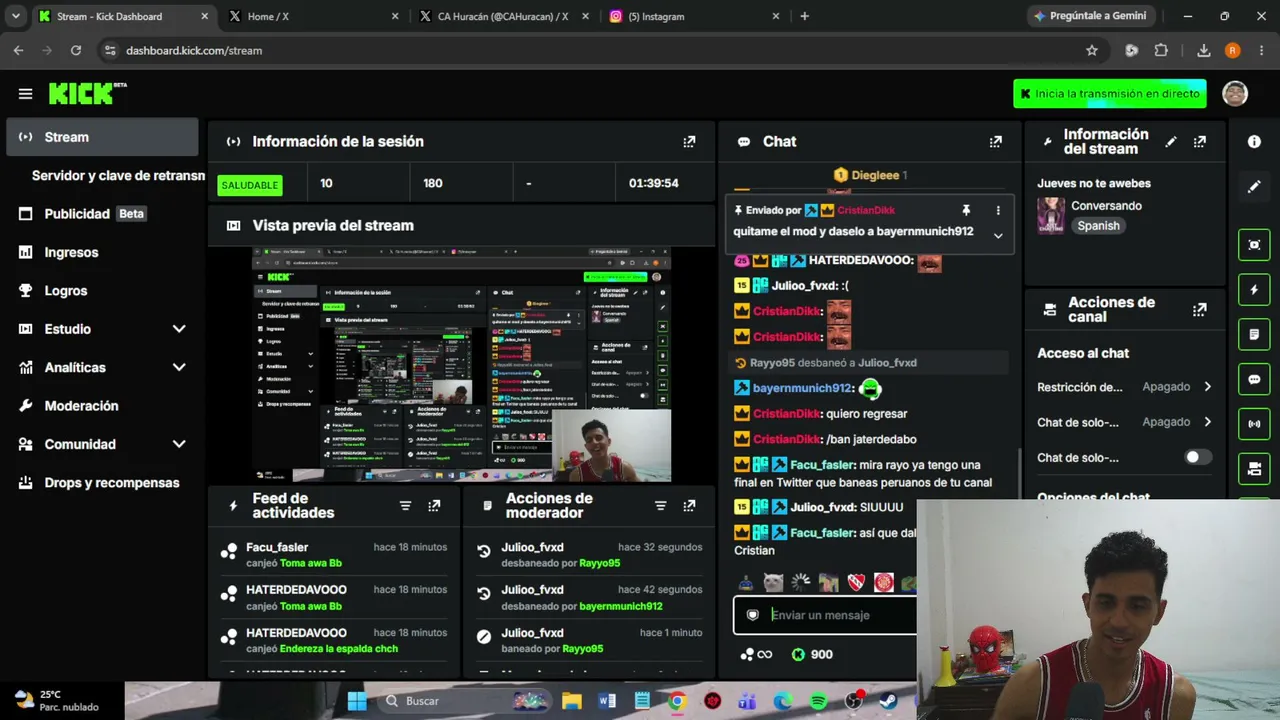Open filter options in Feed de actividades

(x=405, y=506)
